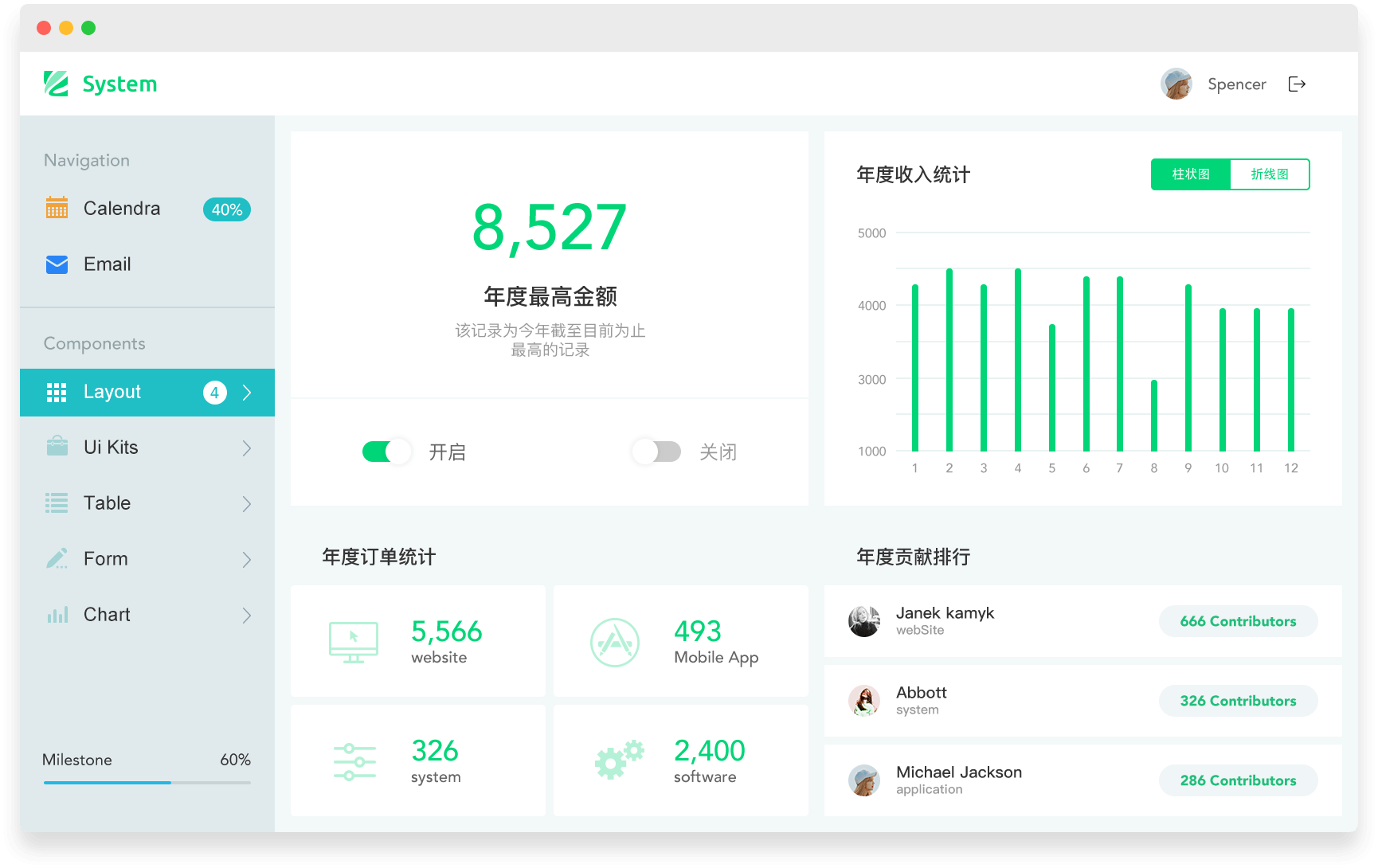The height and width of the screenshot is (868, 1378).
Task: Click the software gears icon
Action: [618, 759]
